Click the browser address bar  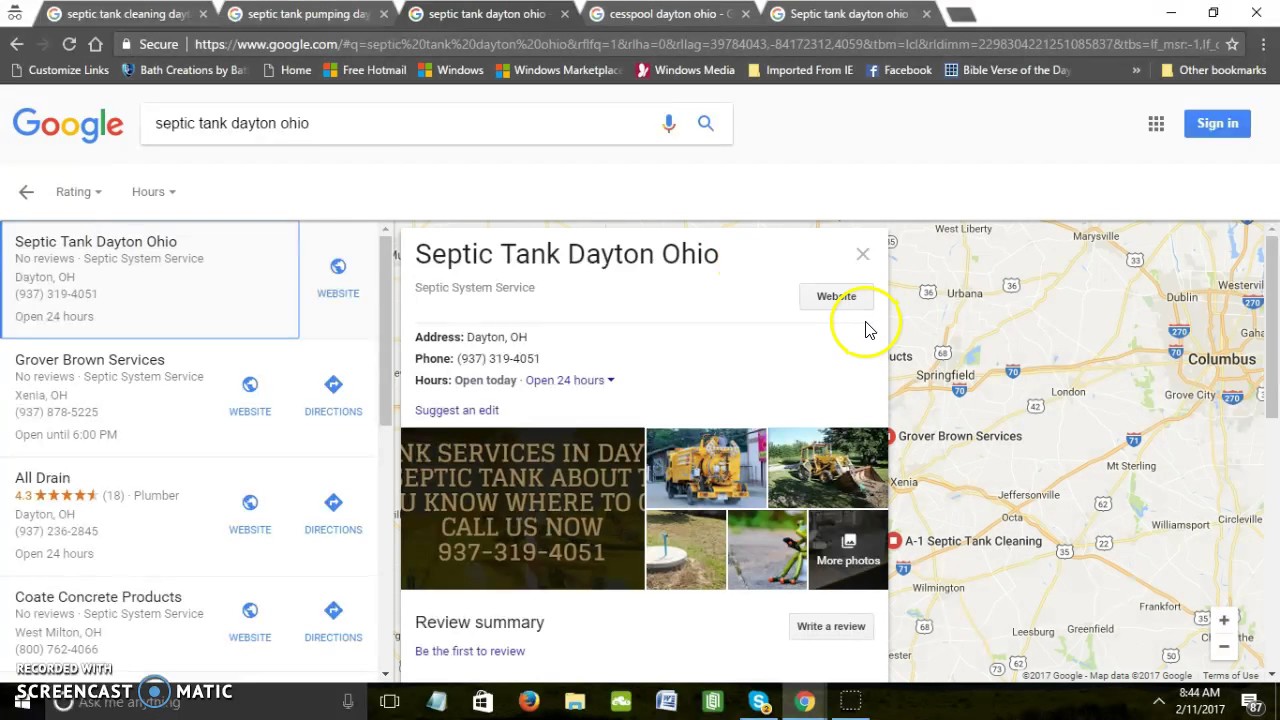[705, 44]
